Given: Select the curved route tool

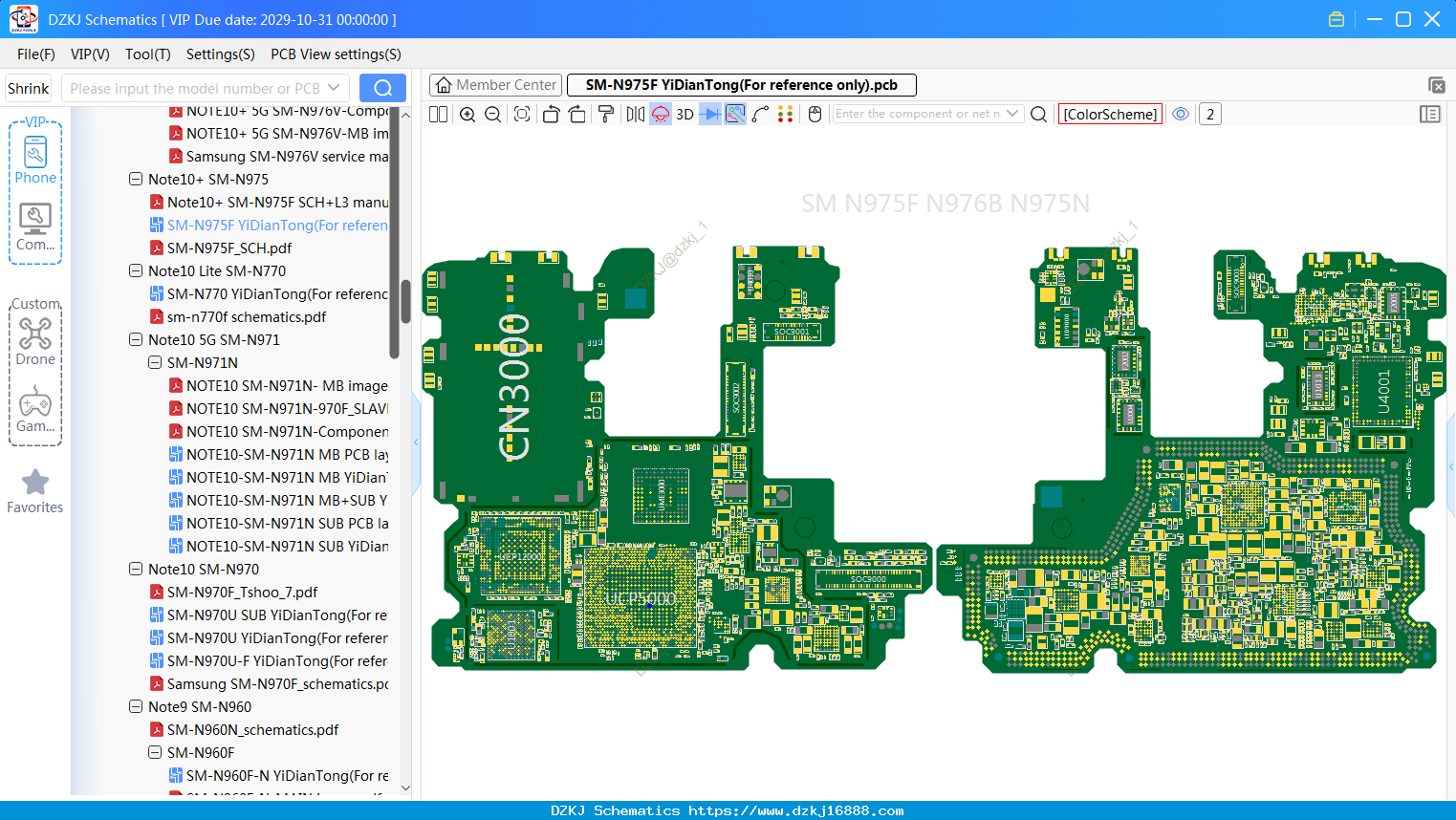Looking at the screenshot, I should tap(760, 114).
